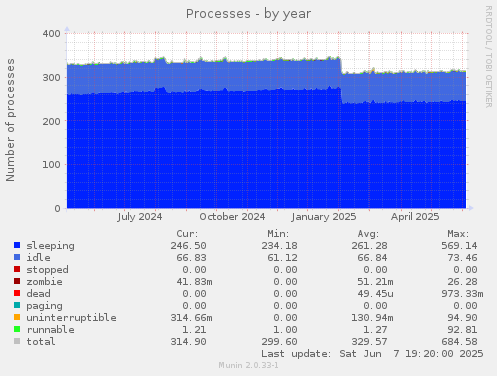Click zombie current value 41.83m
497x376 pixels.
point(194,282)
